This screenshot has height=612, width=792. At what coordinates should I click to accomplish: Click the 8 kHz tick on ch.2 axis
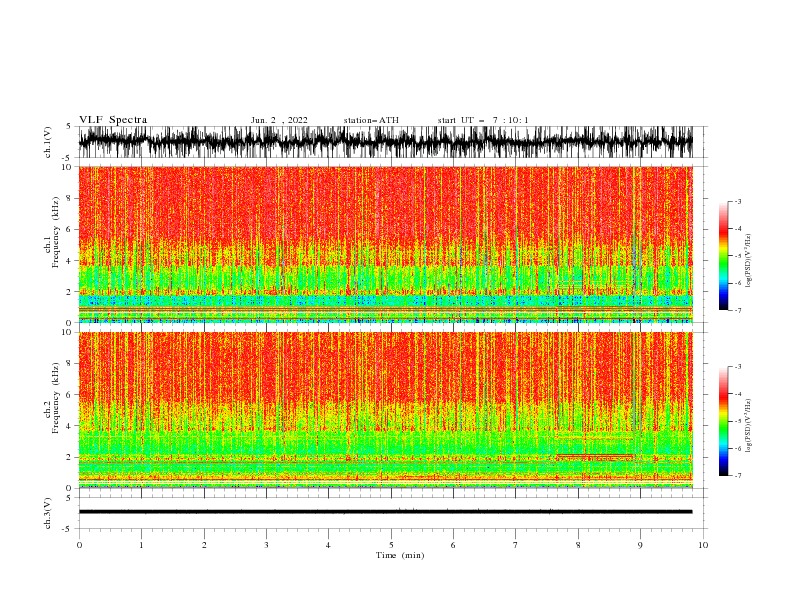69,364
